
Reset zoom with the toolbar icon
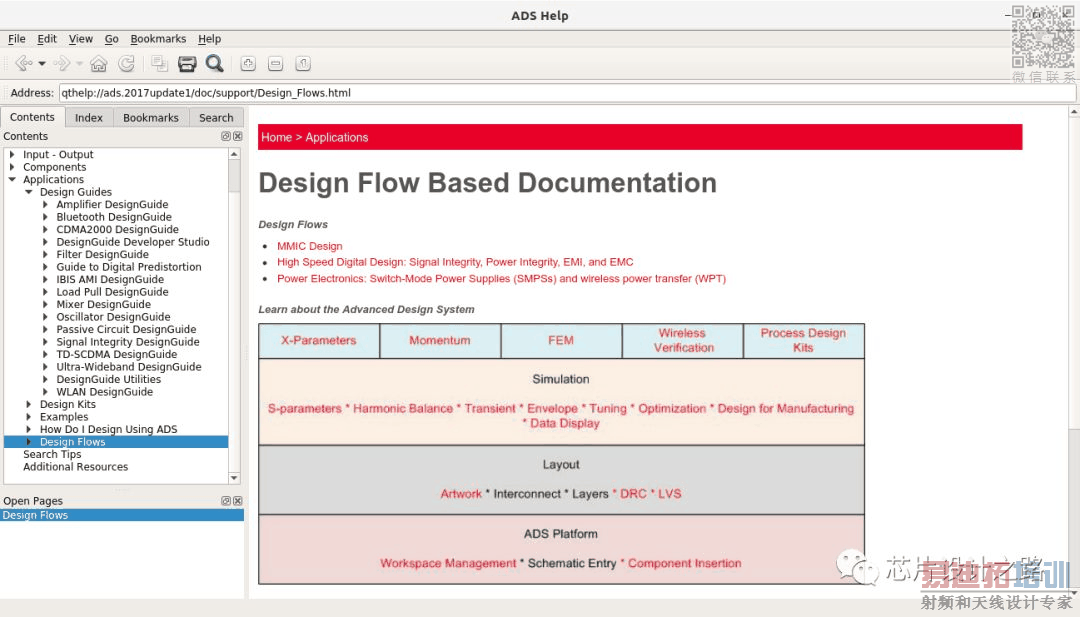click(303, 63)
